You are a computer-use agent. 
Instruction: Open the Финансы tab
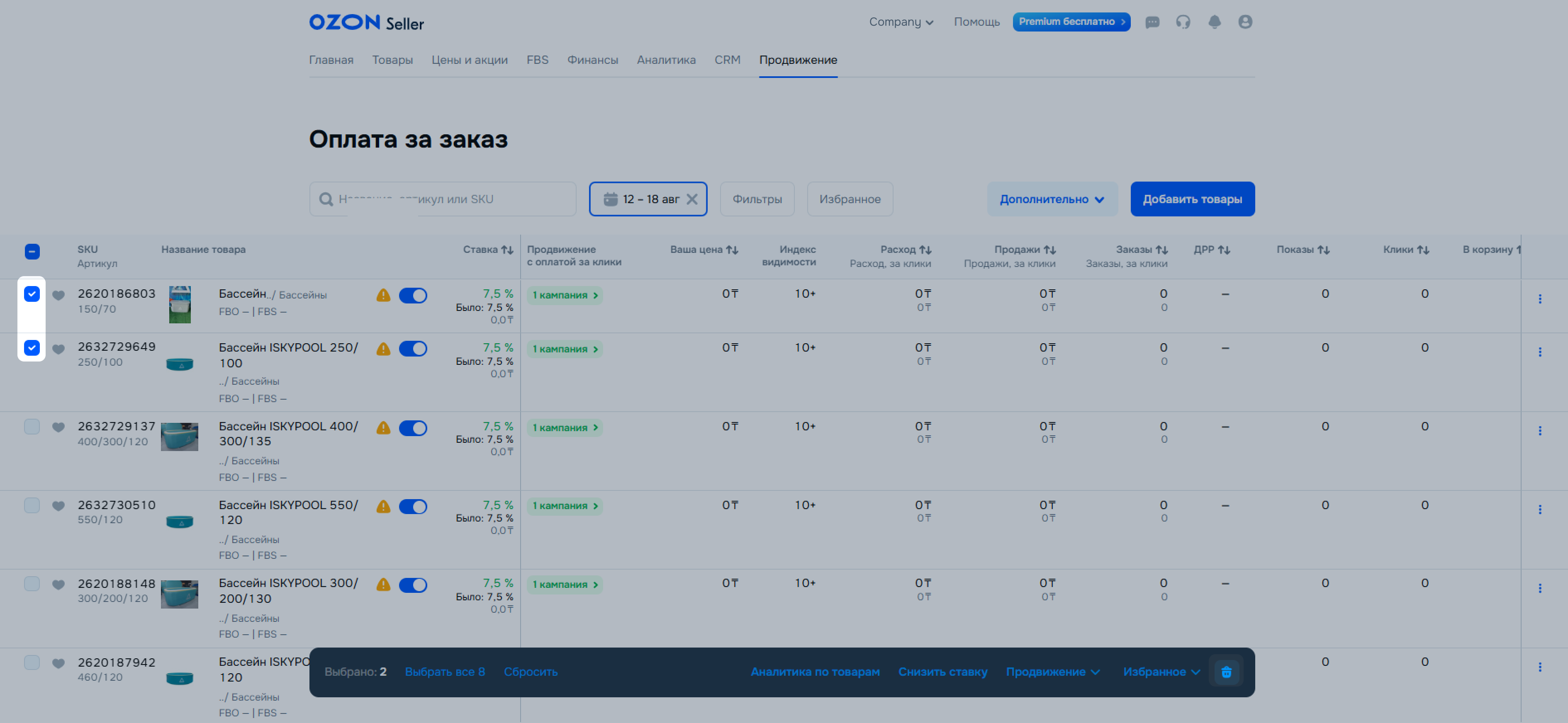point(593,60)
